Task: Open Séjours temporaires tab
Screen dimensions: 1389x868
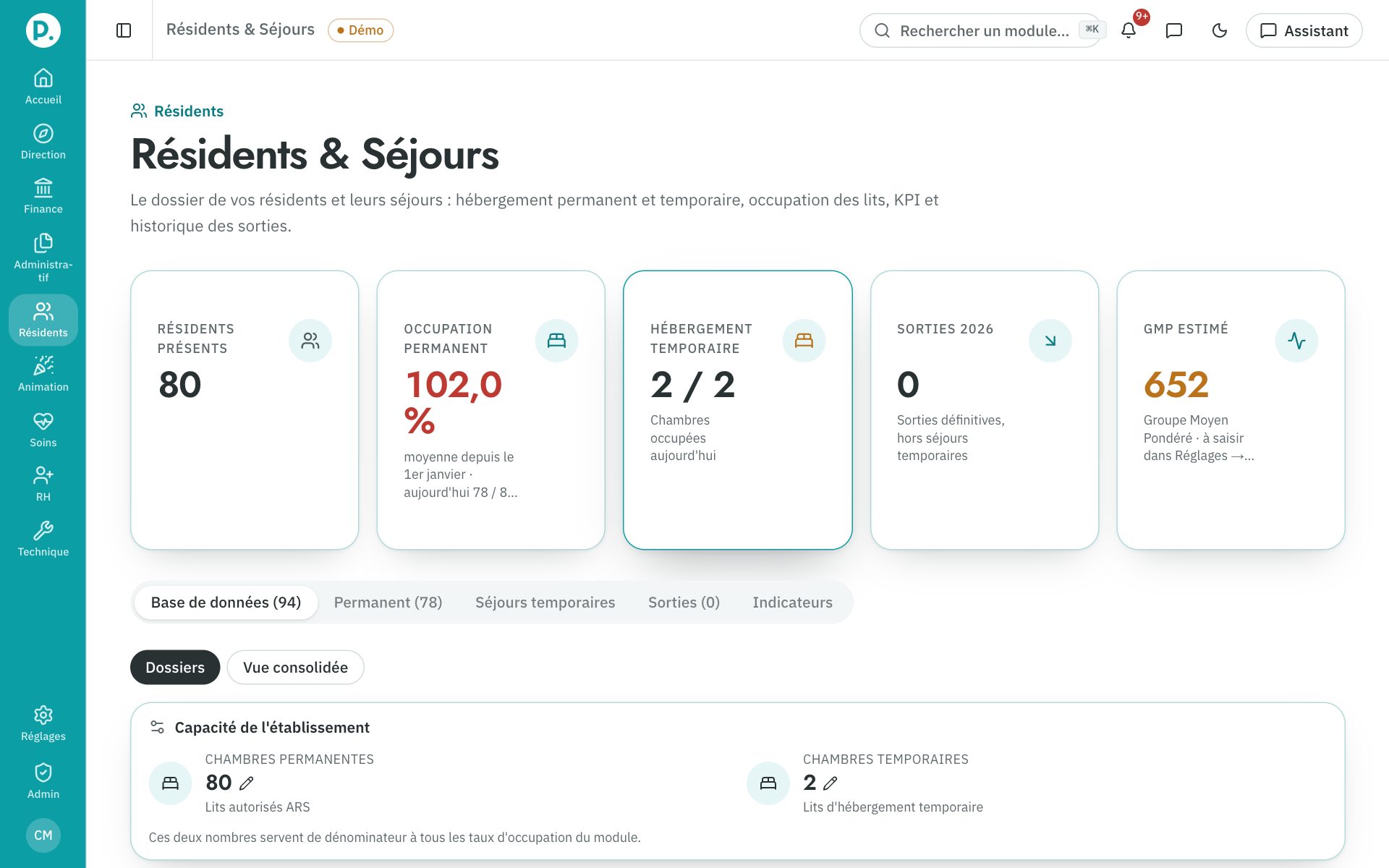Action: [x=545, y=603]
